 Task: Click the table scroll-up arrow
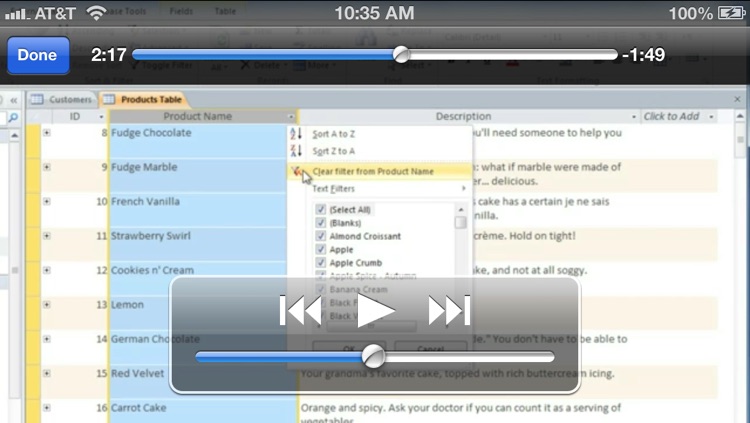pyautogui.click(x=740, y=117)
